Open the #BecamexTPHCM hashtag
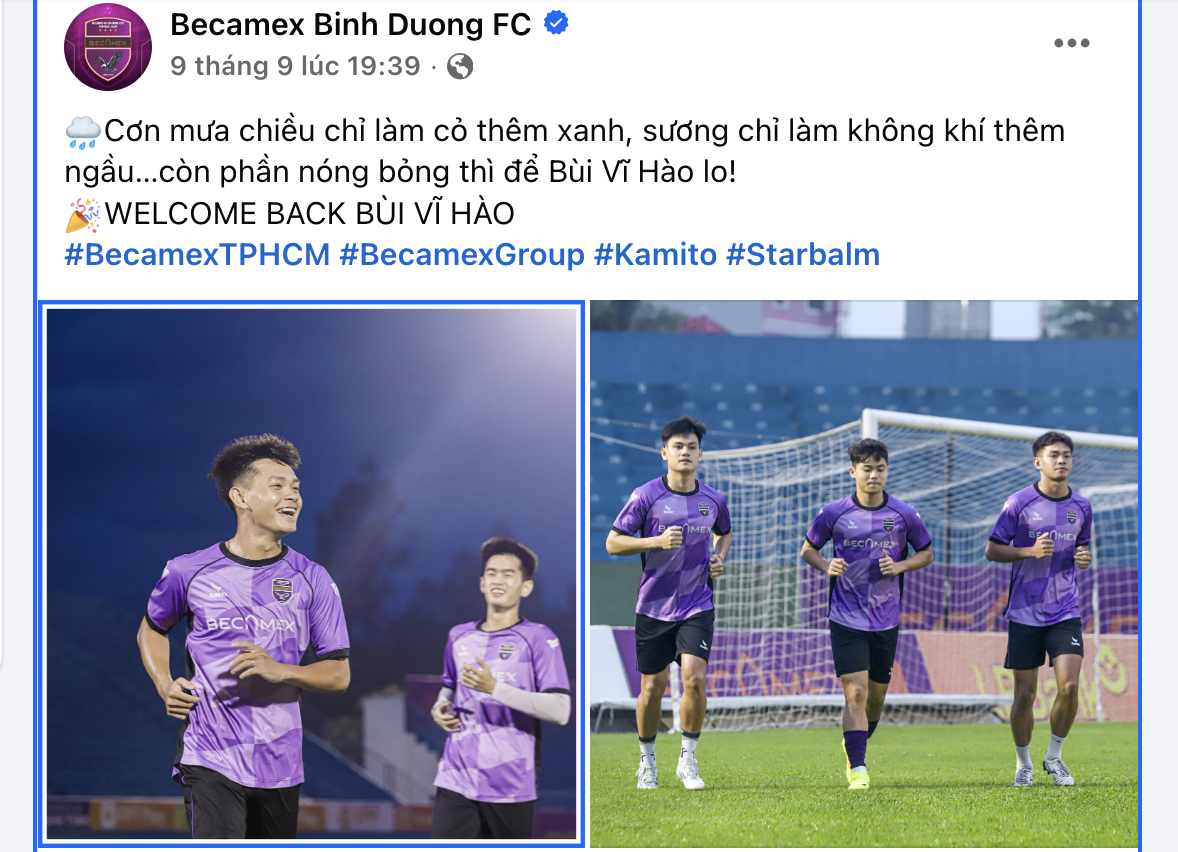1178x852 pixels. (x=198, y=255)
